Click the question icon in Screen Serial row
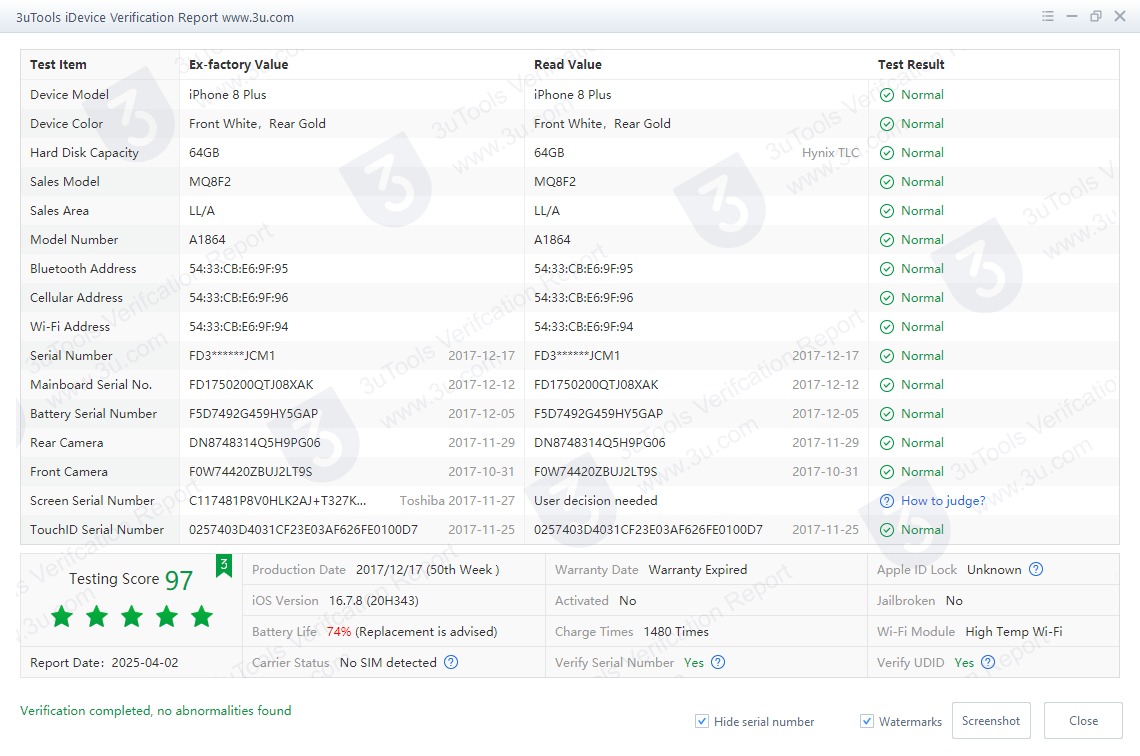This screenshot has width=1140, height=756. tap(886, 501)
